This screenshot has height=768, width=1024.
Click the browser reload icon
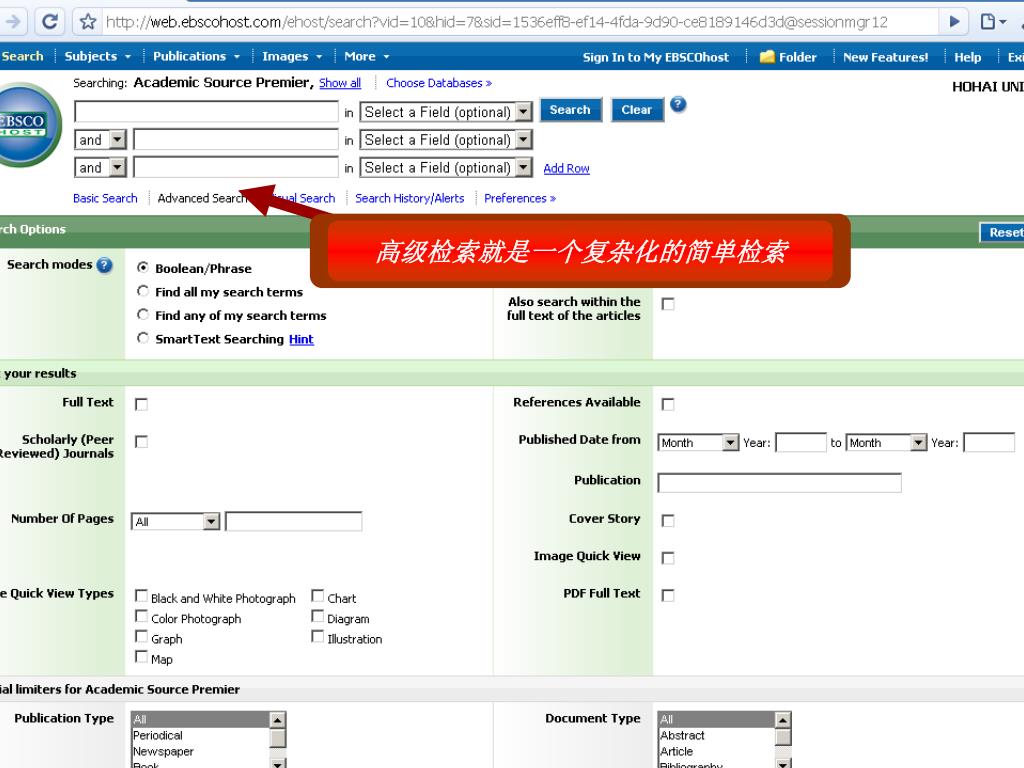click(50, 22)
